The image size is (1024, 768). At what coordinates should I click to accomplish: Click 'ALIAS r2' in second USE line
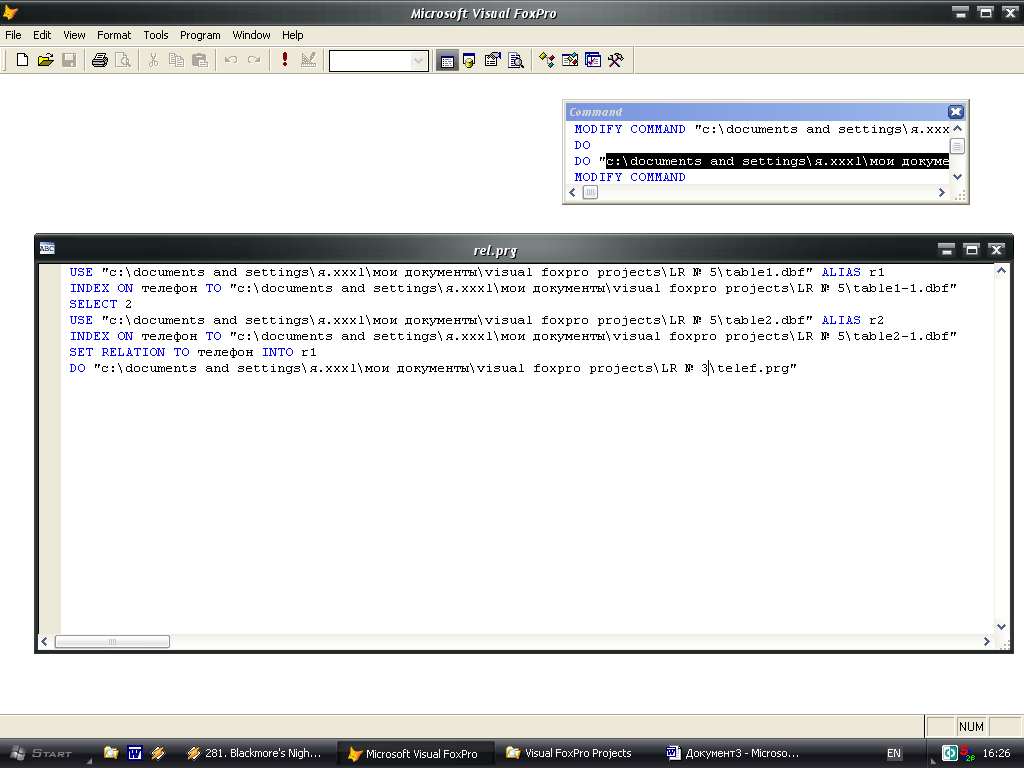pyautogui.click(x=853, y=321)
